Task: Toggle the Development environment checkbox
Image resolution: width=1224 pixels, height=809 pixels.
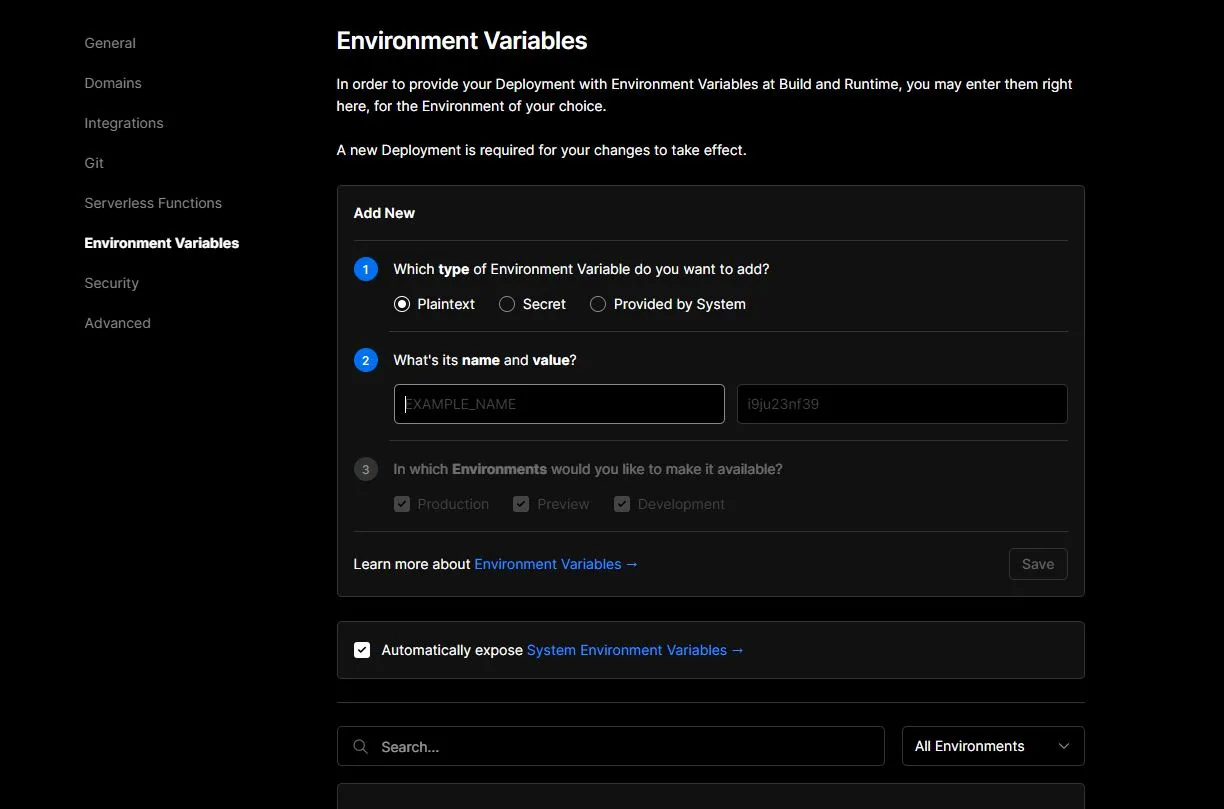Action: [x=622, y=504]
